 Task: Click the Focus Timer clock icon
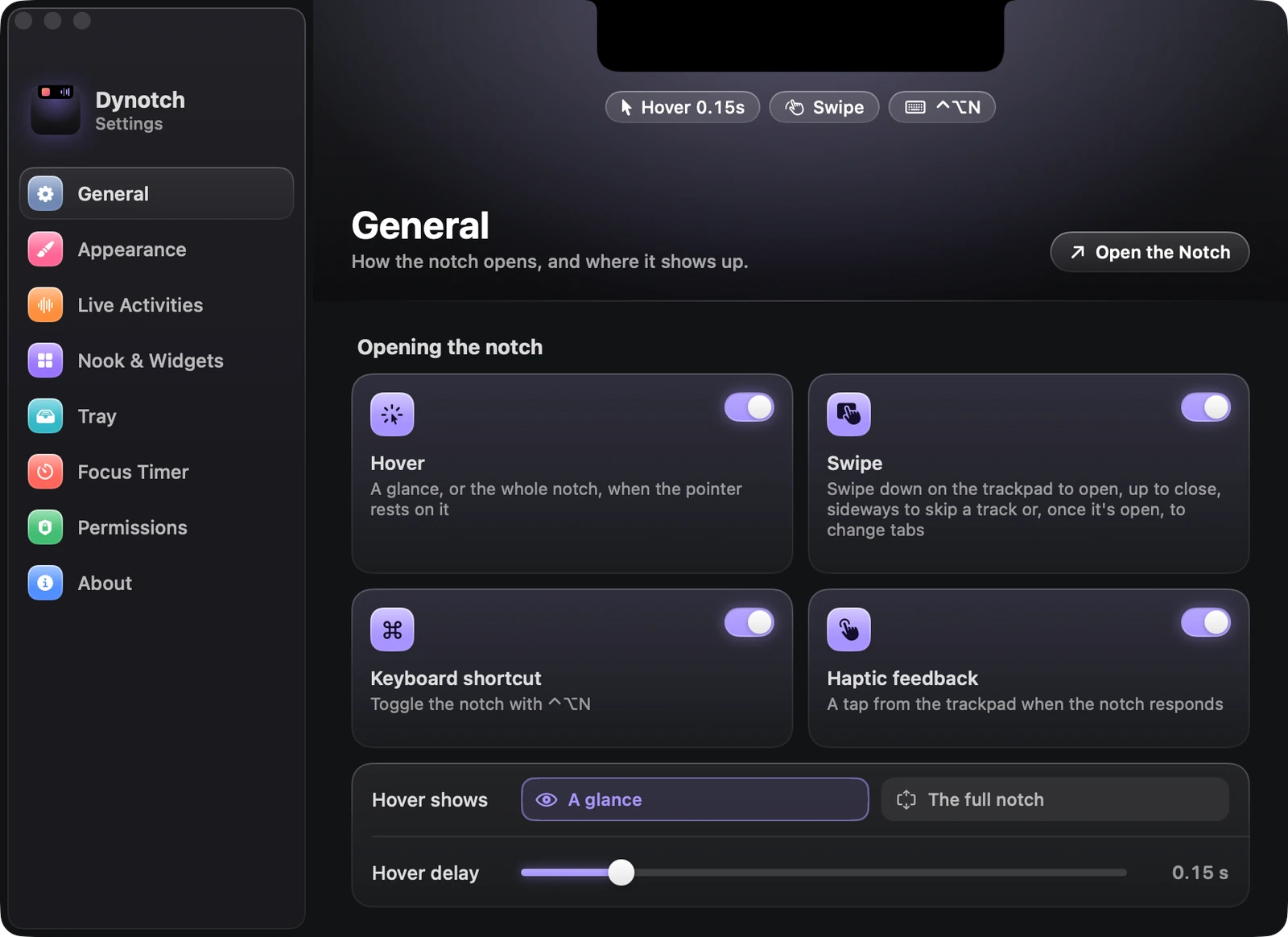coord(45,472)
